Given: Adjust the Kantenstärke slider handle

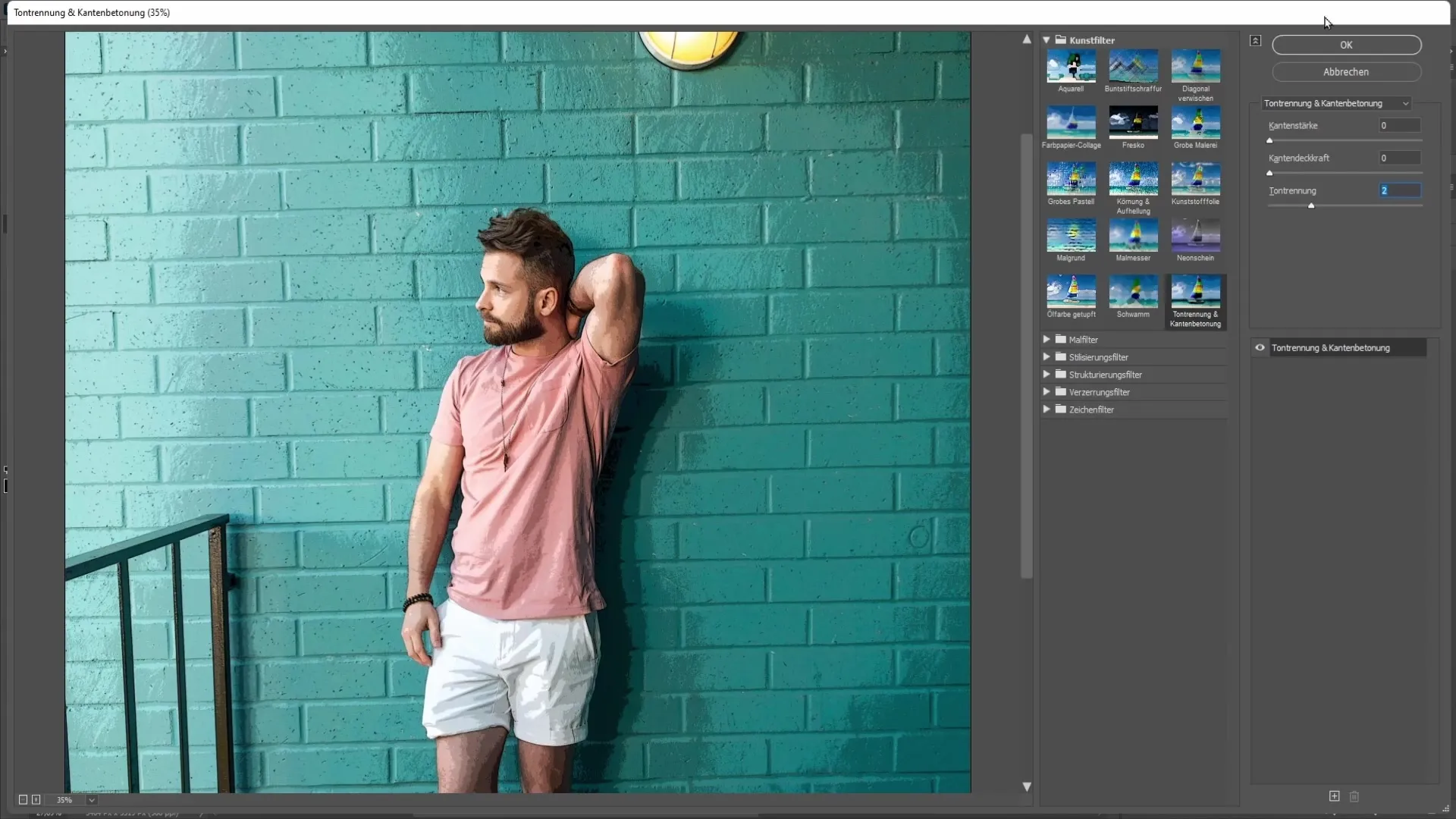Looking at the screenshot, I should (1269, 140).
